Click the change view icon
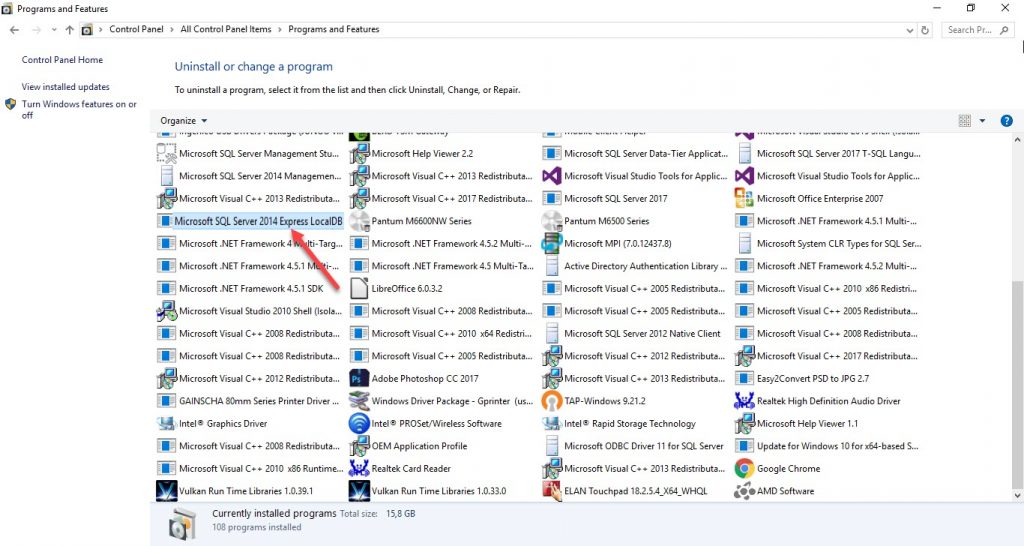Image resolution: width=1024 pixels, height=546 pixels. pyautogui.click(x=965, y=121)
